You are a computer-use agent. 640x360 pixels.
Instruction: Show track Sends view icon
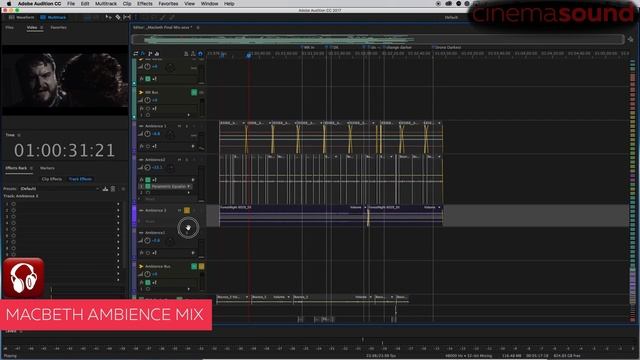pyautogui.click(x=150, y=53)
